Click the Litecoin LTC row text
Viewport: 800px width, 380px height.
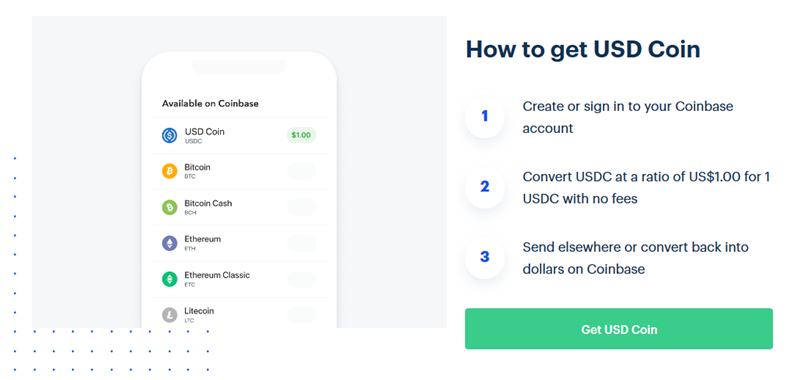(199, 315)
